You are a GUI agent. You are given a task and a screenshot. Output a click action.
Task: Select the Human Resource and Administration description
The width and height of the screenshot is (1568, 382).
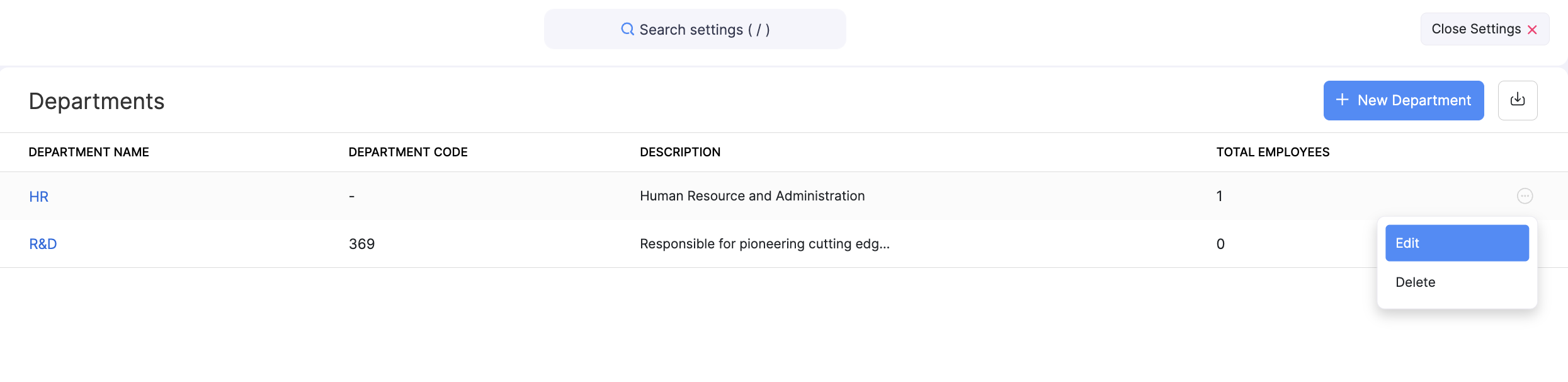752,196
